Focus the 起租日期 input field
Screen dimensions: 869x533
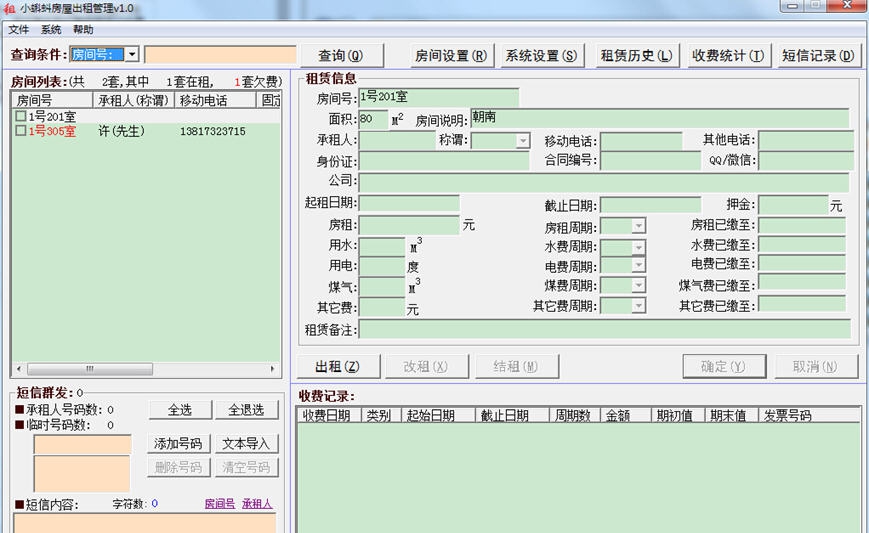click(409, 203)
